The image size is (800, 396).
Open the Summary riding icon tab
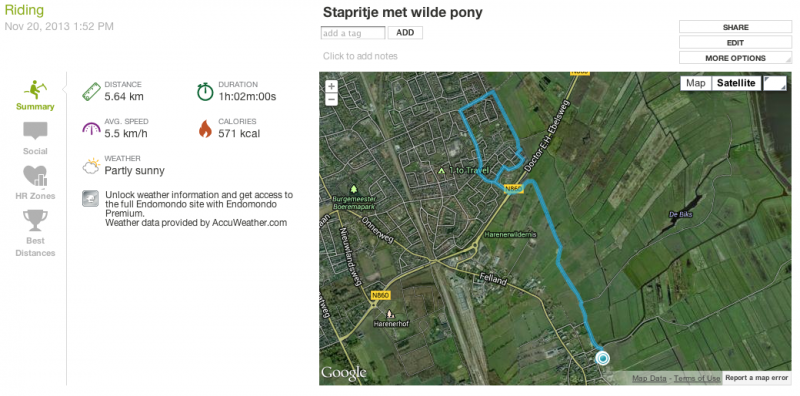pyautogui.click(x=35, y=90)
